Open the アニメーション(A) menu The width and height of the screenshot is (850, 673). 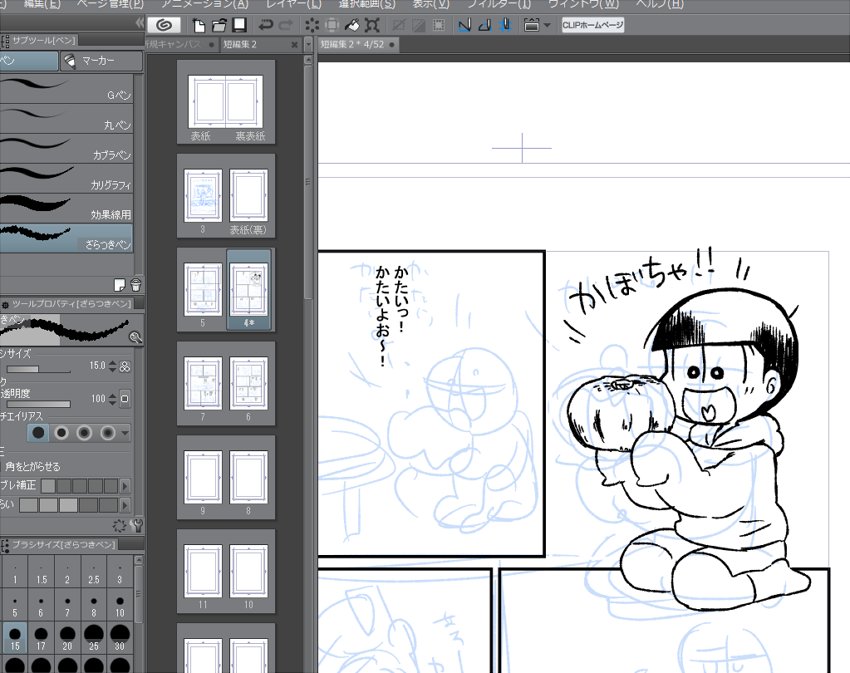(x=205, y=4)
